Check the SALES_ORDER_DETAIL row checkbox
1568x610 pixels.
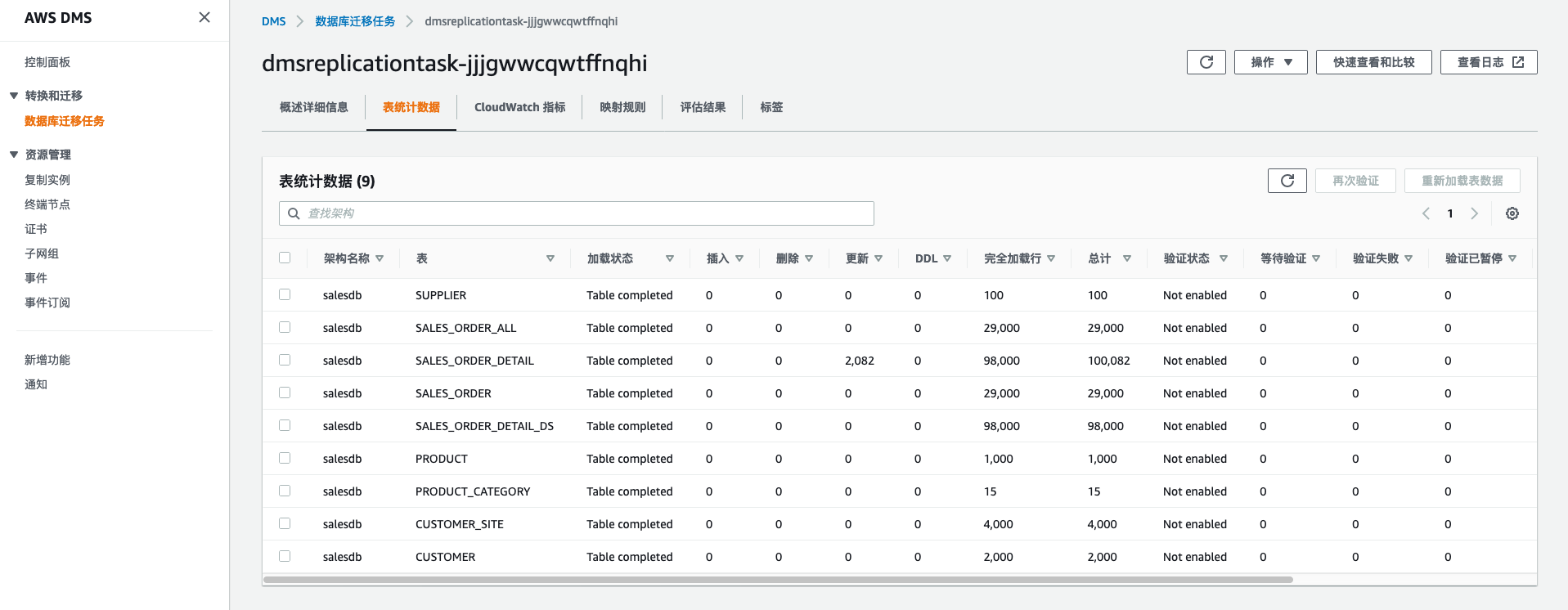pyautogui.click(x=285, y=360)
